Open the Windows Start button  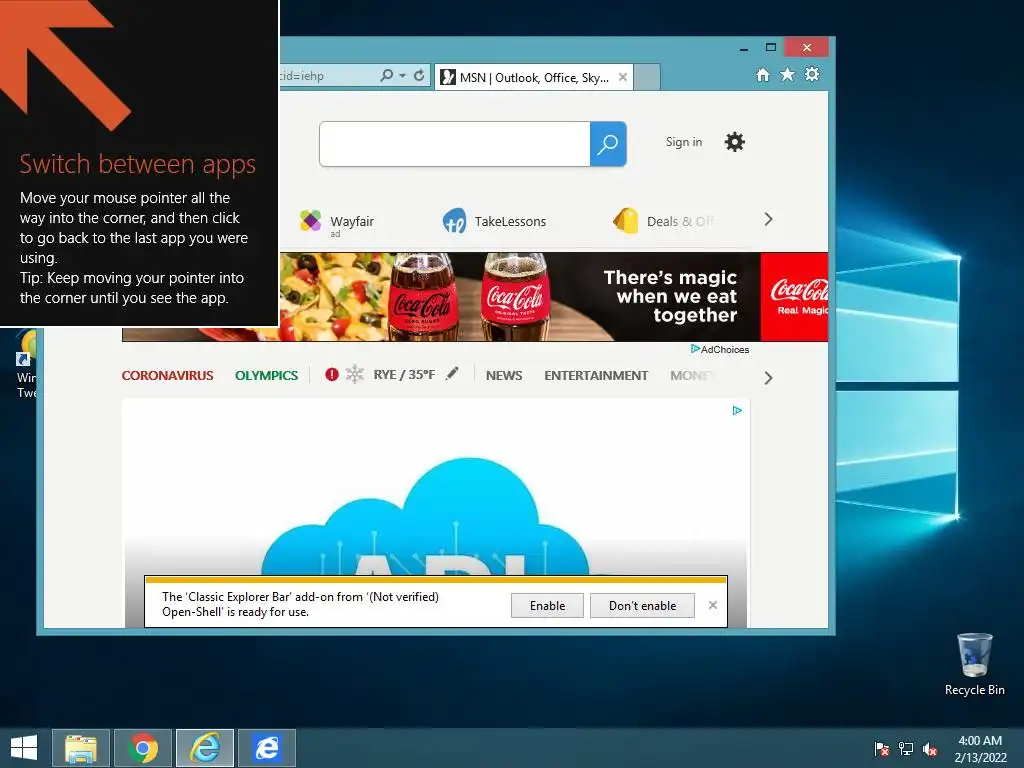24,748
